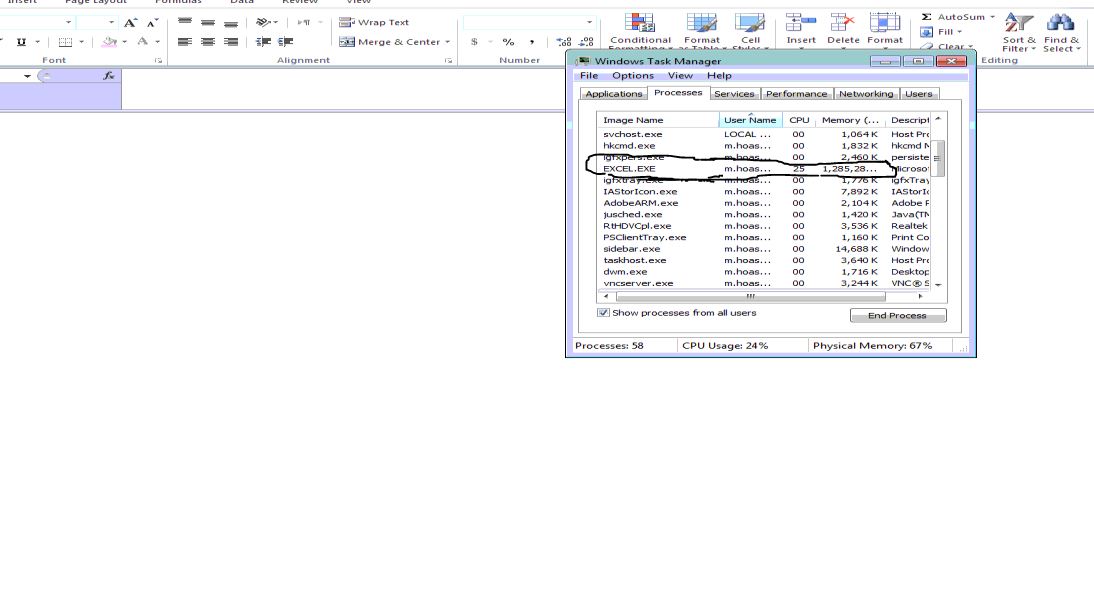Image resolution: width=1094 pixels, height=607 pixels.
Task: Apply Merge & Center to cells
Action: coord(389,42)
